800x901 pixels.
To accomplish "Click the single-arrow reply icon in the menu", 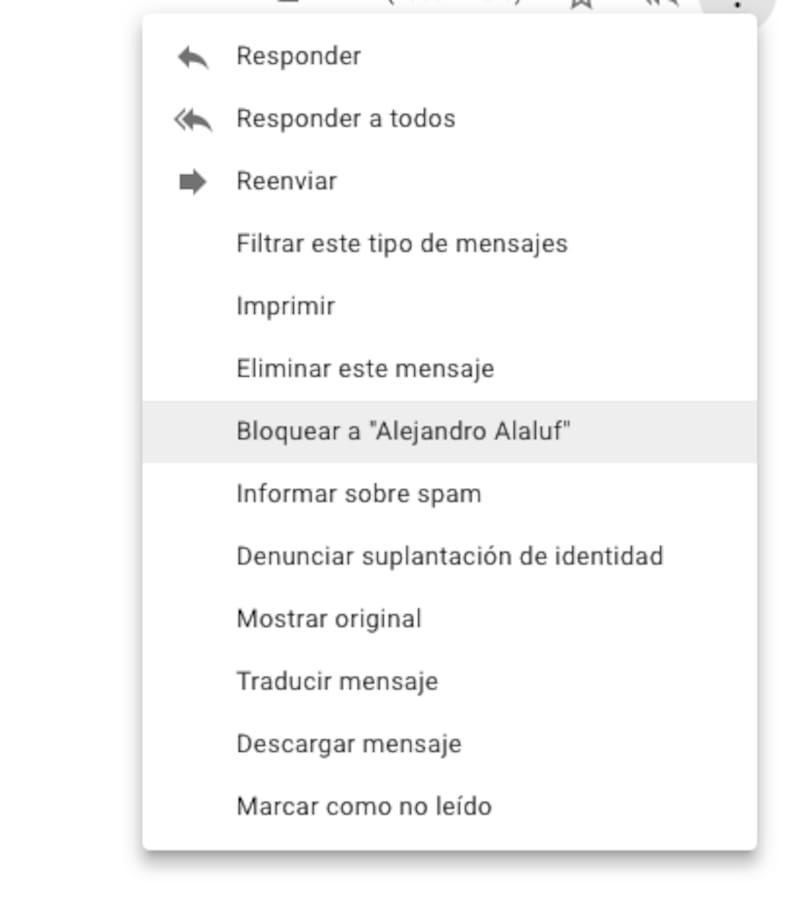I will tap(193, 57).
